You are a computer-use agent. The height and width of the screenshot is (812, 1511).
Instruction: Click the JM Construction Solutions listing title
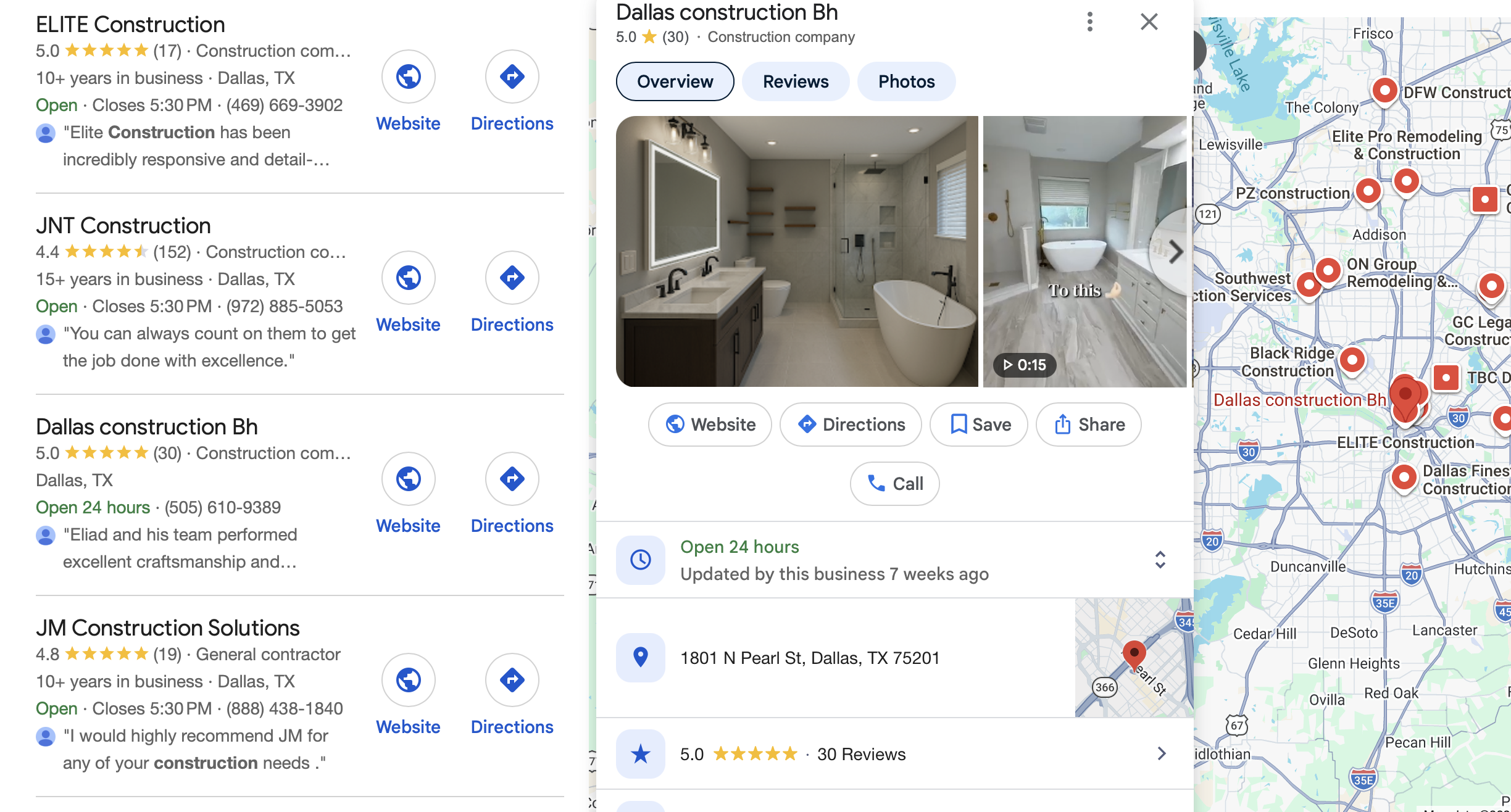pos(168,628)
